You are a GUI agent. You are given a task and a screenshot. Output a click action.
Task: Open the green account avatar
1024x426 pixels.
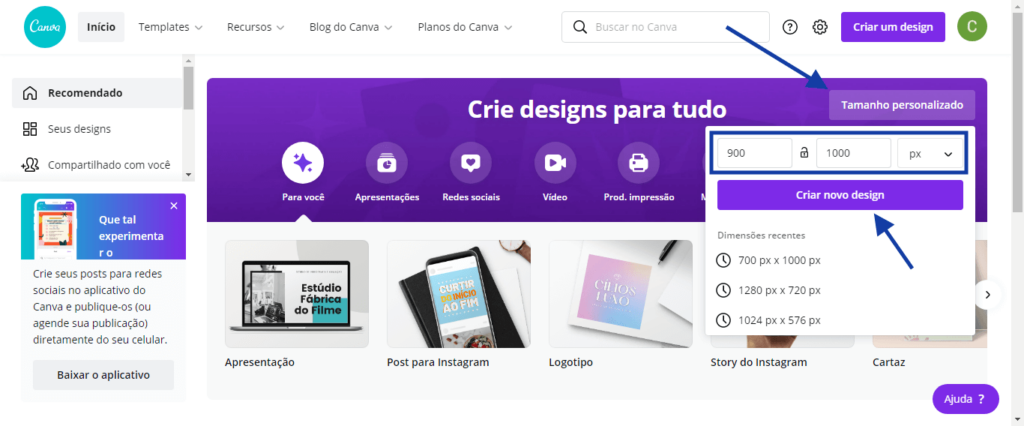click(x=972, y=27)
